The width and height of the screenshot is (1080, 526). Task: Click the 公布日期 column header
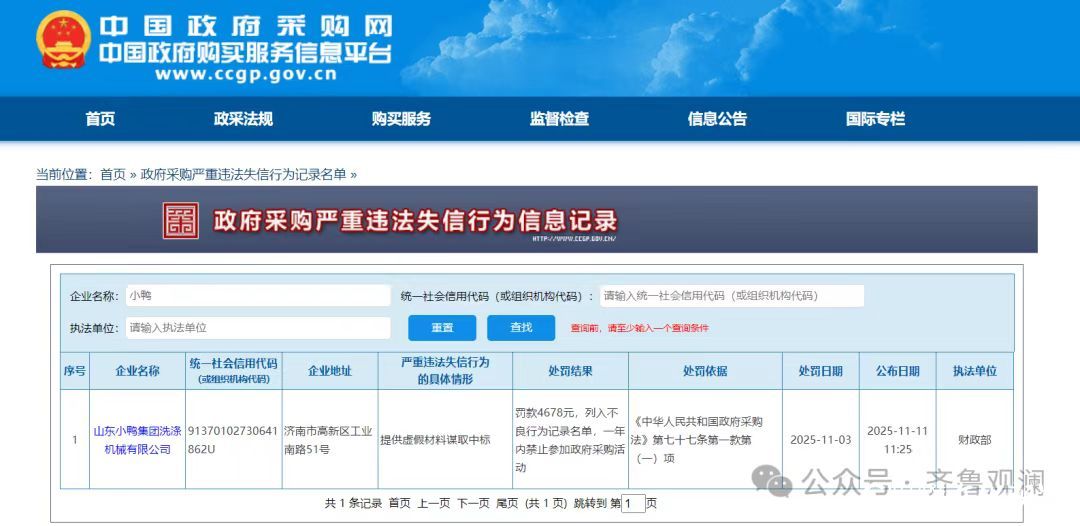(x=897, y=371)
